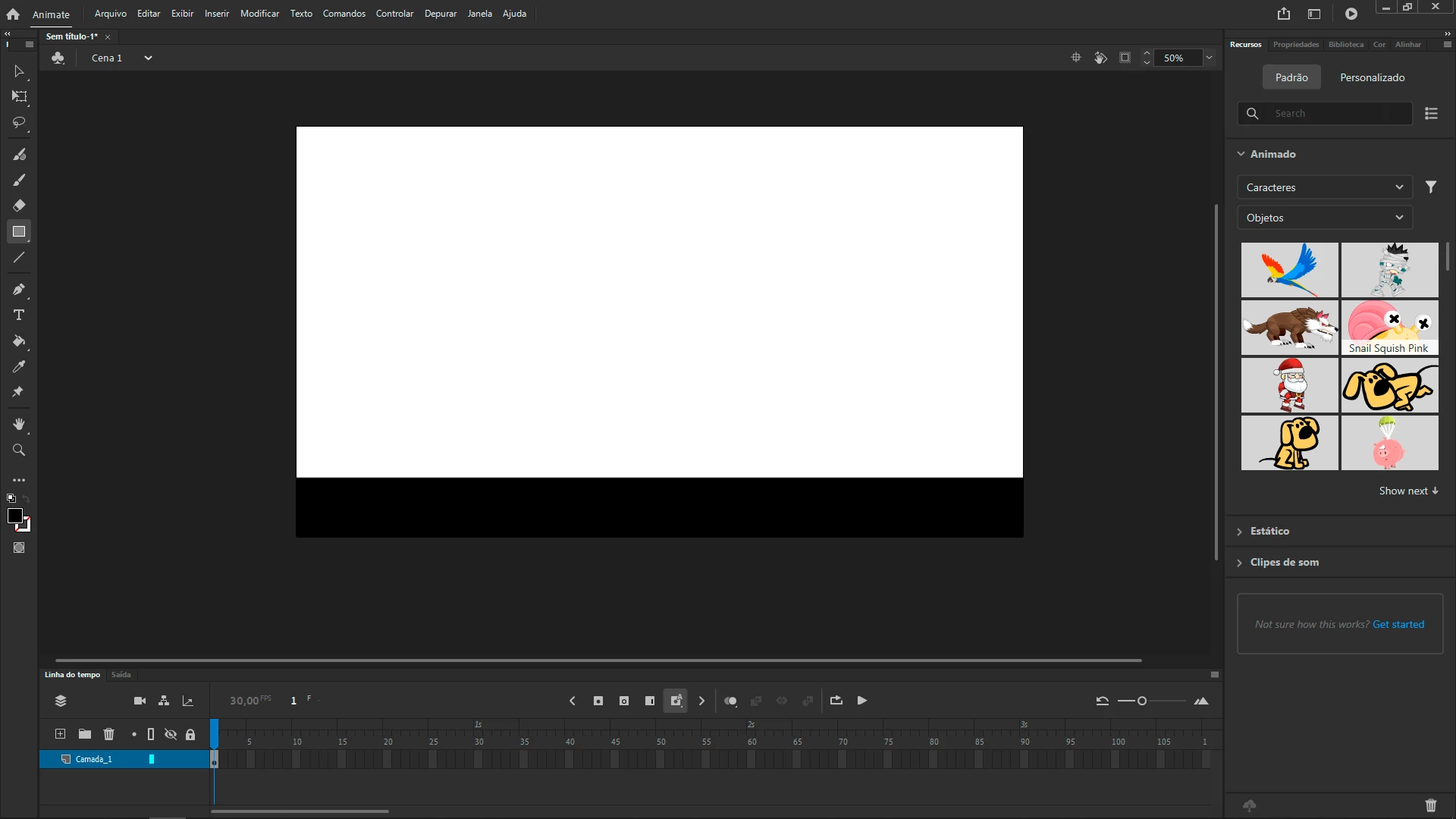Toggle lock all layers padlock
The height and width of the screenshot is (819, 1456).
(190, 734)
